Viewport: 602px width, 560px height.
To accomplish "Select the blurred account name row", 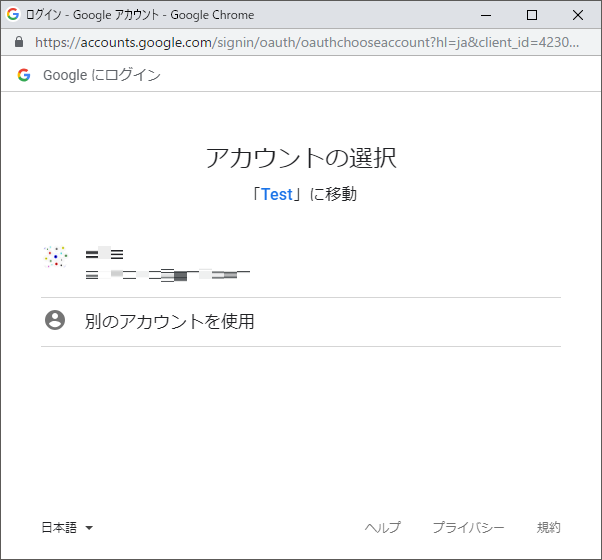I will tap(301, 264).
